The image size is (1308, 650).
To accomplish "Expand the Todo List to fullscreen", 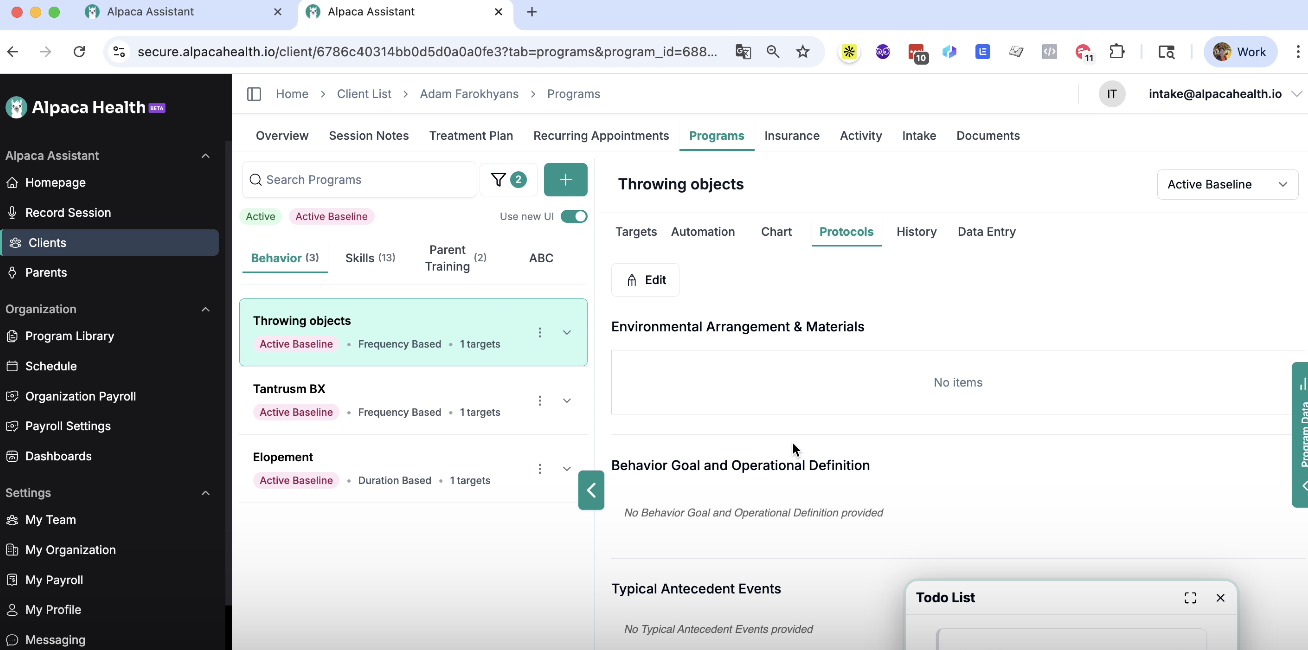I will pos(1190,598).
